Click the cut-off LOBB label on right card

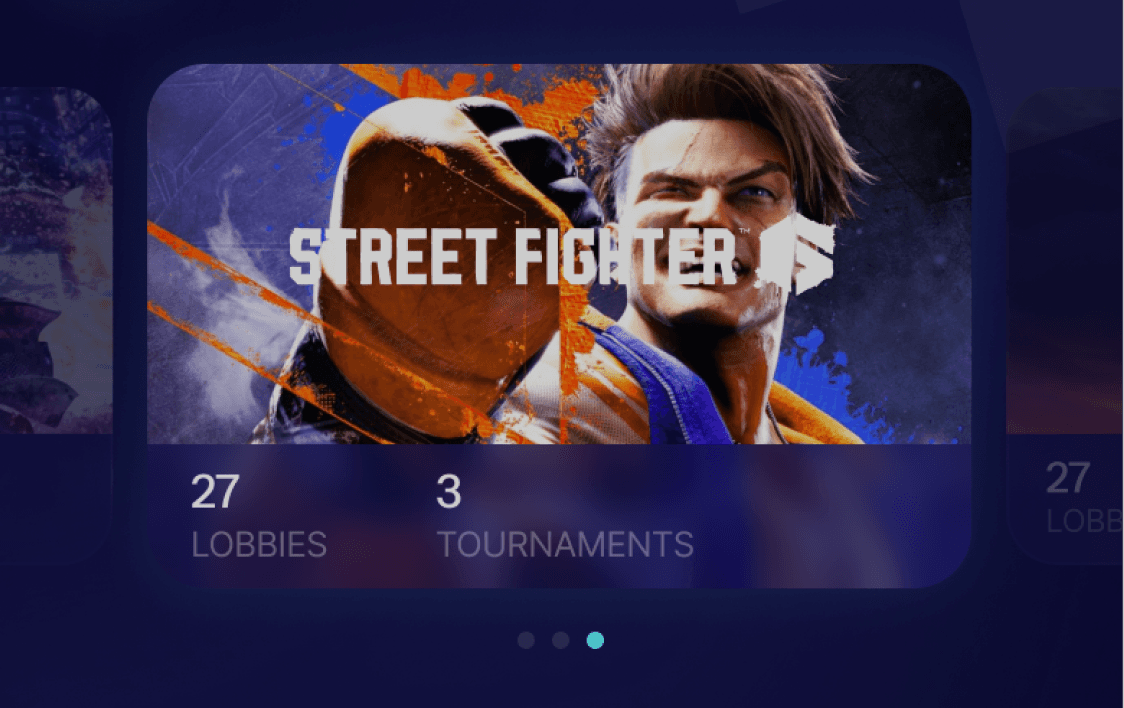pyautogui.click(x=1085, y=522)
